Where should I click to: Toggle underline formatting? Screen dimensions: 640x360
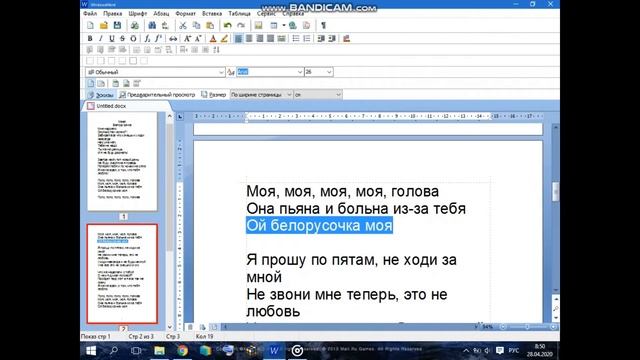[x=111, y=39]
